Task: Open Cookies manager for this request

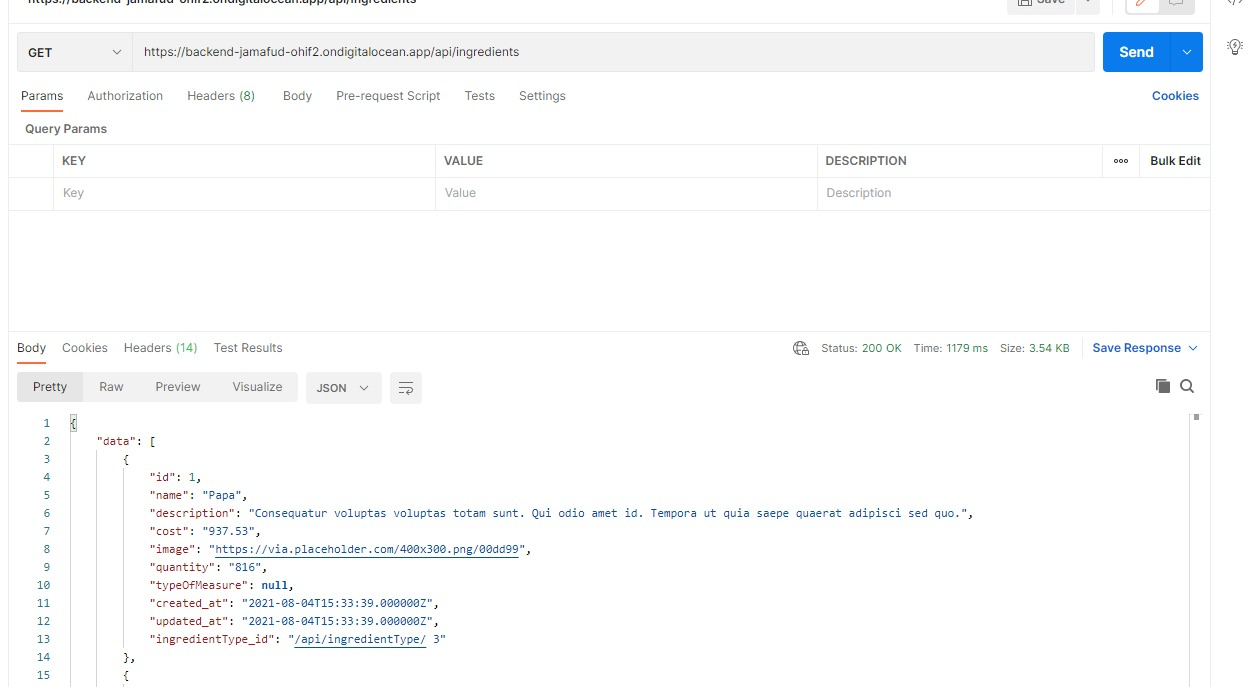Action: click(x=1174, y=95)
